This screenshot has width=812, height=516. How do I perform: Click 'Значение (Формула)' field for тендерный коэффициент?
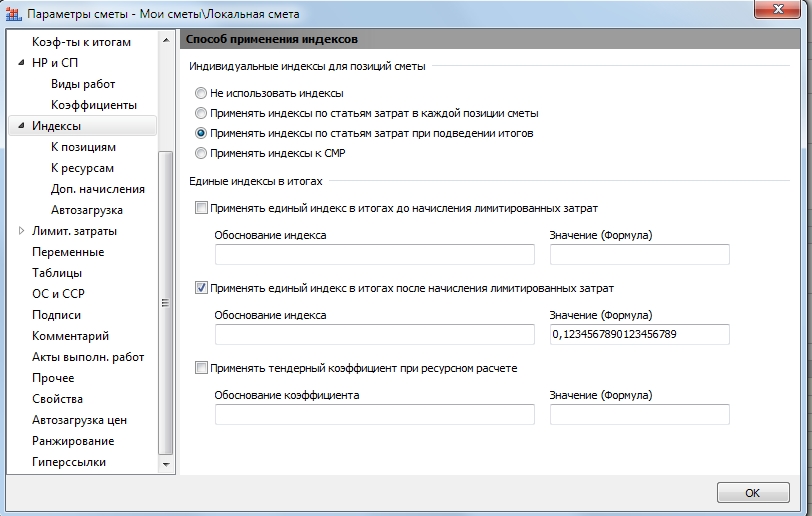tap(640, 414)
